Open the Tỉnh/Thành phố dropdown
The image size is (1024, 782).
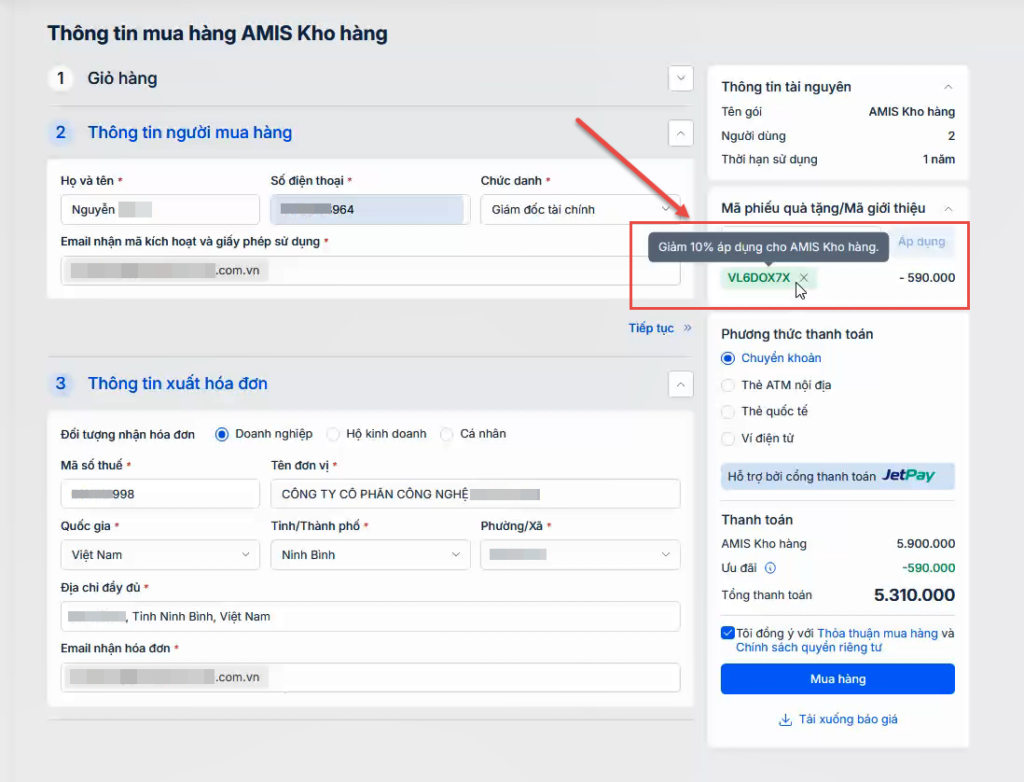click(370, 555)
